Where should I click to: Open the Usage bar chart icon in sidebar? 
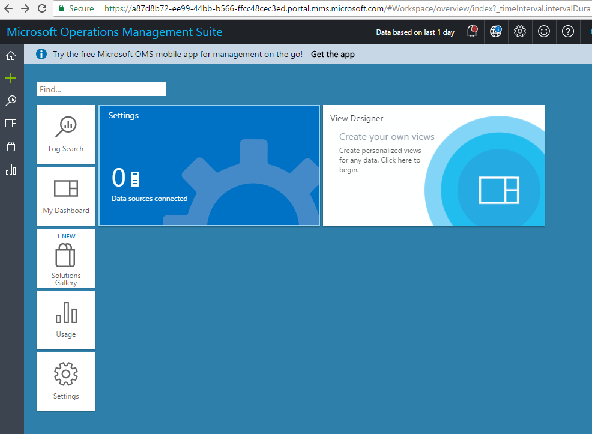(11, 170)
